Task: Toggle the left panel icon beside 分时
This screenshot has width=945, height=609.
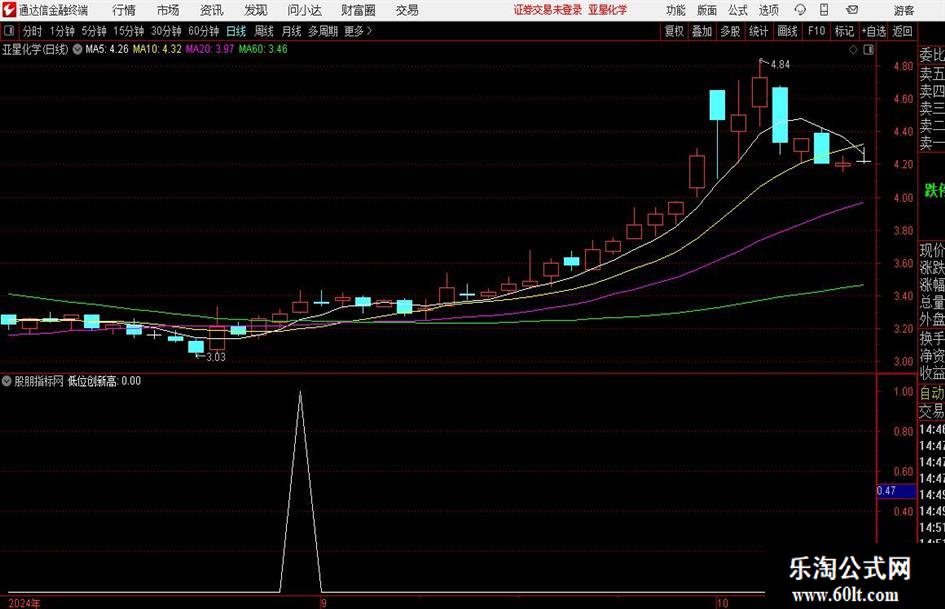Action: (x=9, y=31)
